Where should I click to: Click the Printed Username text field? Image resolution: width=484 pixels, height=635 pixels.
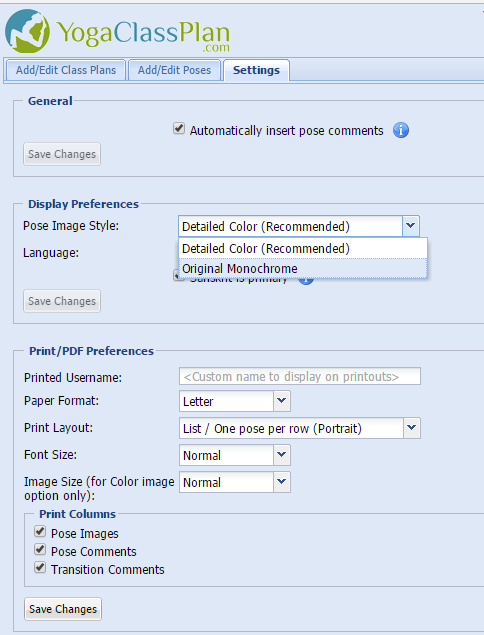point(300,376)
